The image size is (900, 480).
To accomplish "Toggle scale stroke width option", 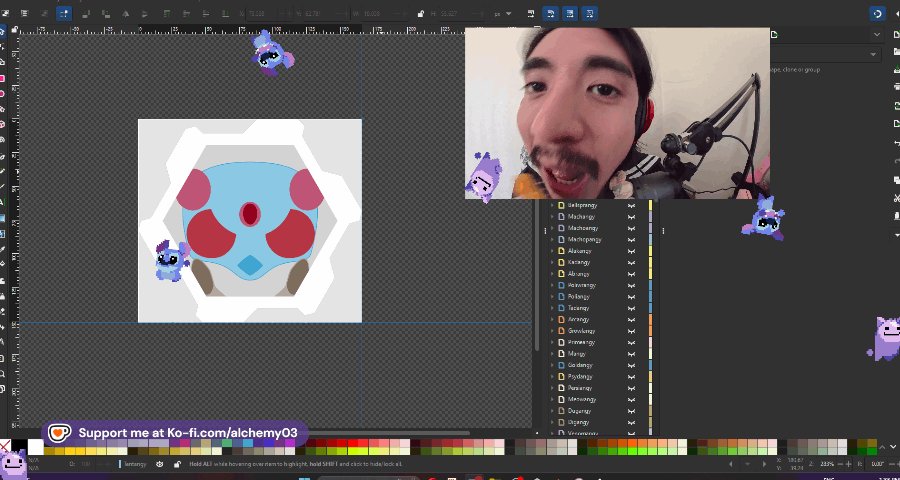I will click(531, 13).
